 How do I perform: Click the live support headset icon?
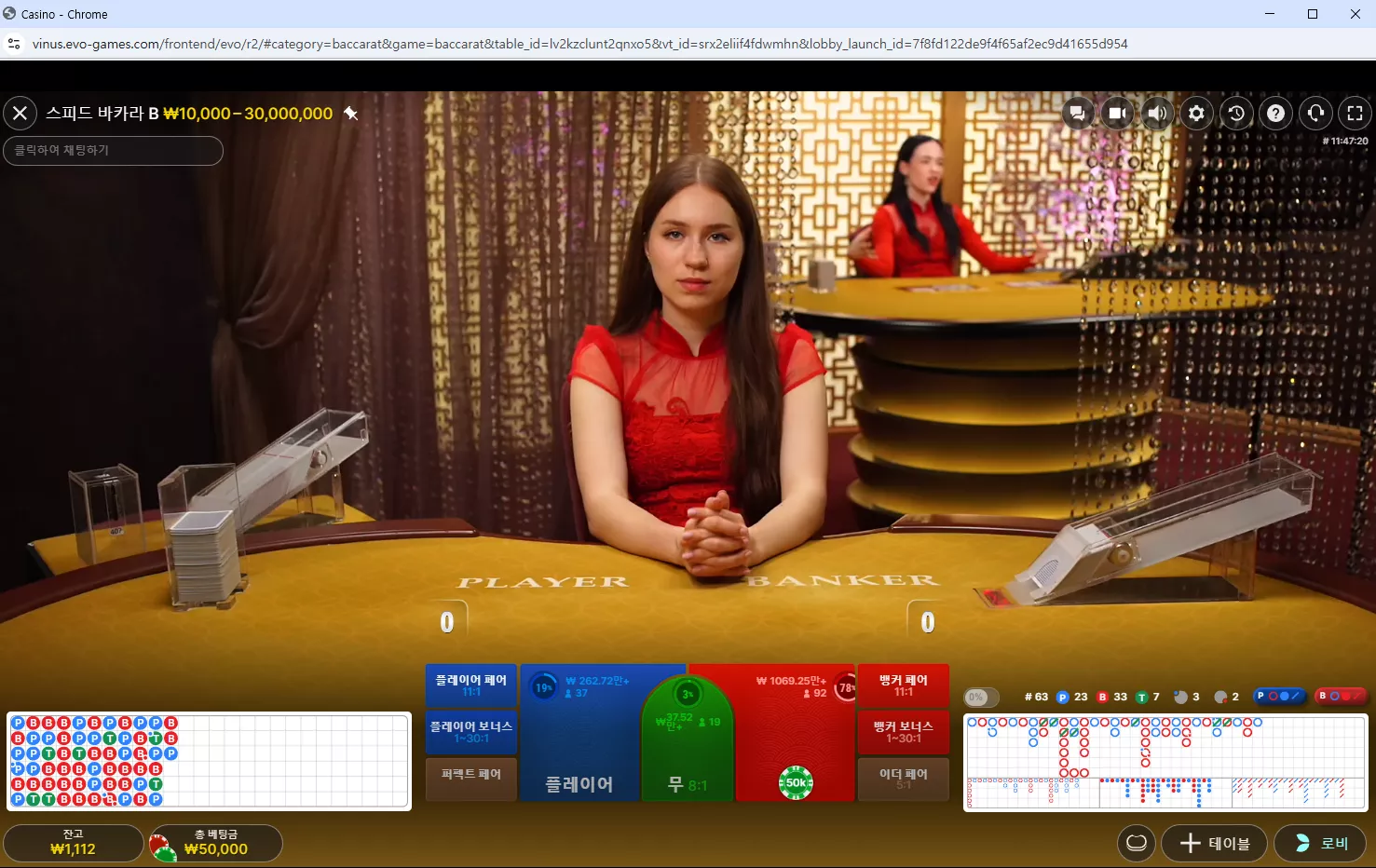tap(1315, 114)
